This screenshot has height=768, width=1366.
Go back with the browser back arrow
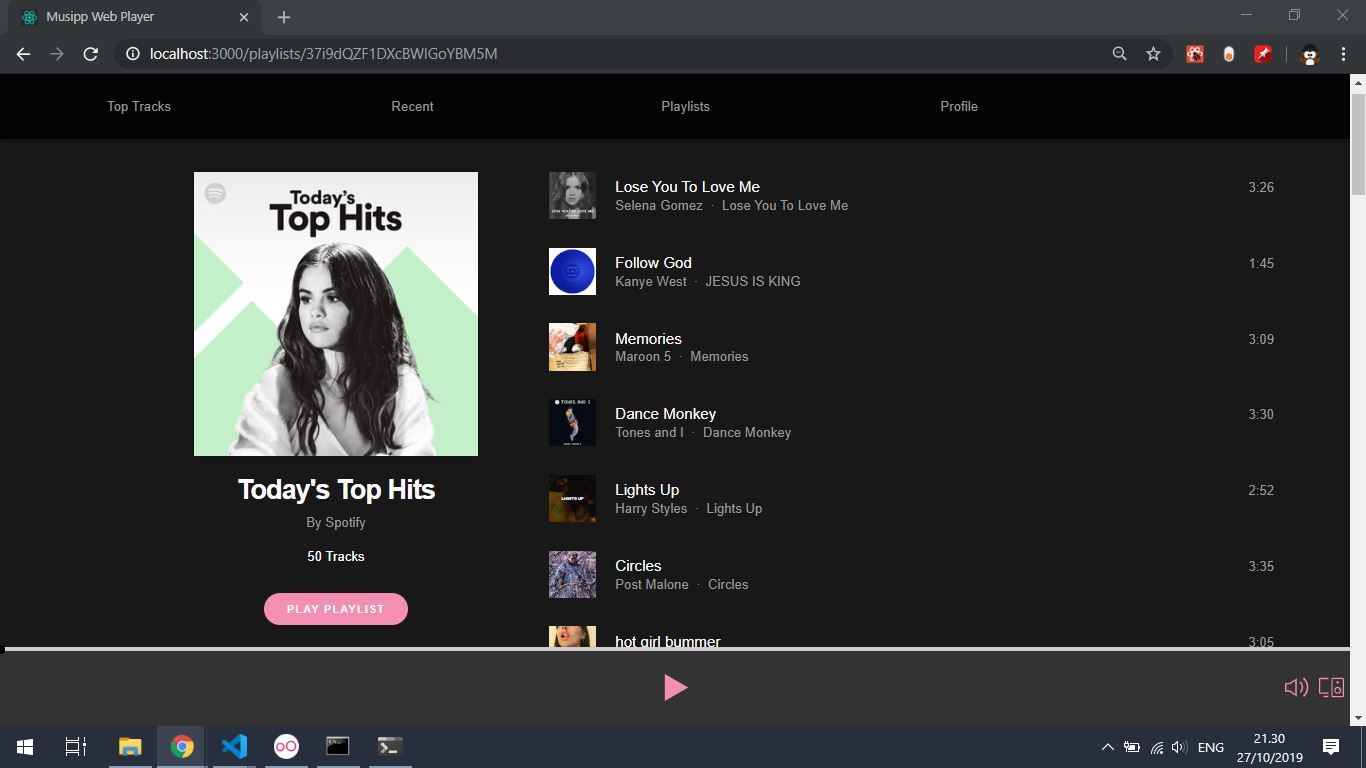[23, 54]
